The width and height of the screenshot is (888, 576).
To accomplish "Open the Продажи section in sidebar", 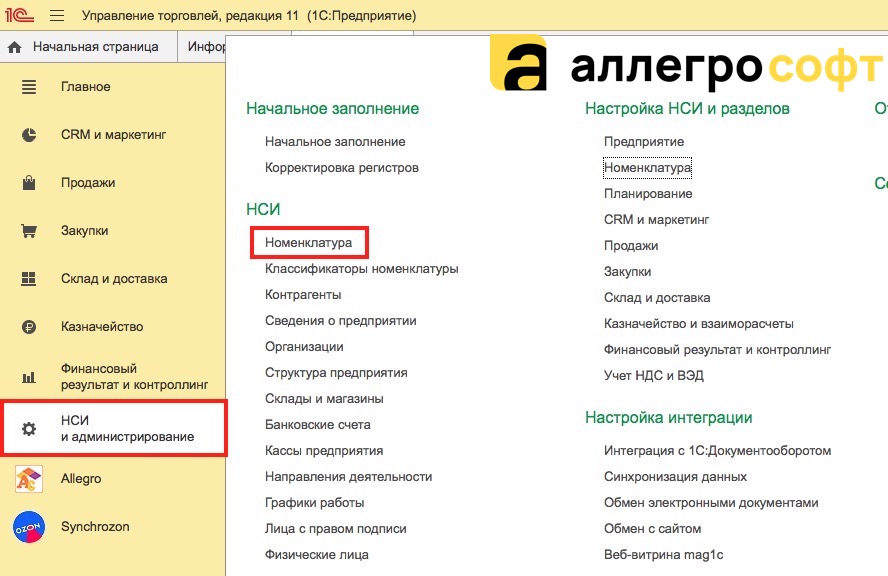I will (88, 182).
